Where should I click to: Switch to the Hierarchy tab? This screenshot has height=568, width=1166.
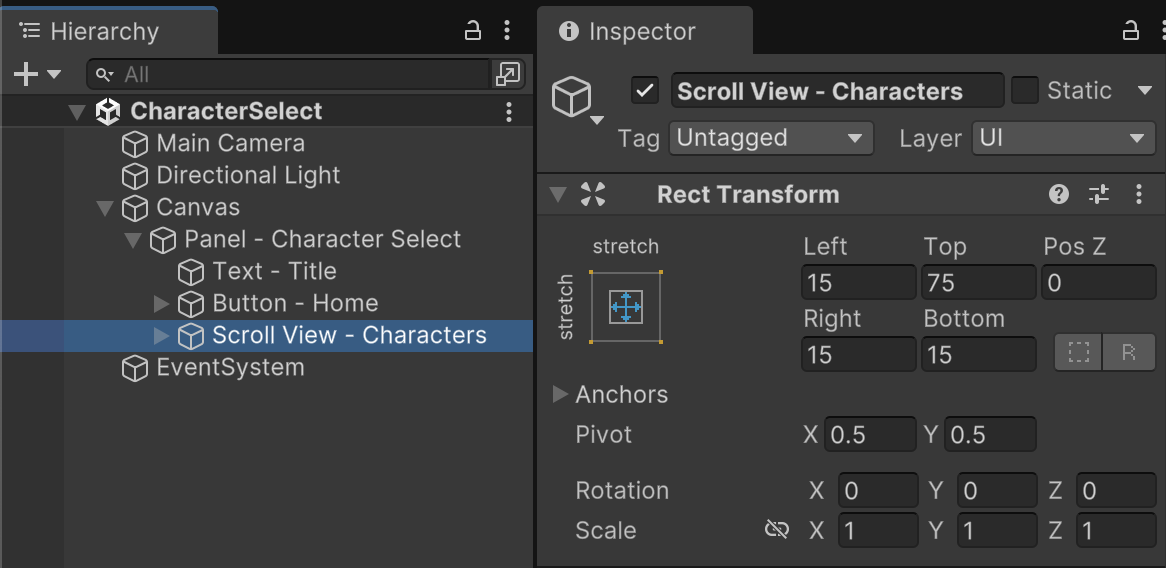pos(104,31)
